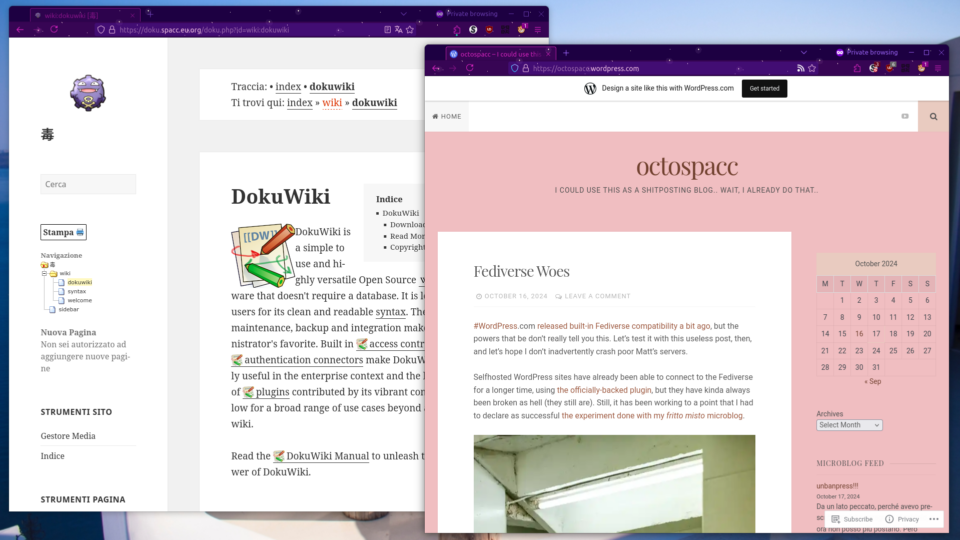Viewport: 960px width, 540px height.
Task: Open the Select Month archives dropdown
Action: (x=849, y=425)
